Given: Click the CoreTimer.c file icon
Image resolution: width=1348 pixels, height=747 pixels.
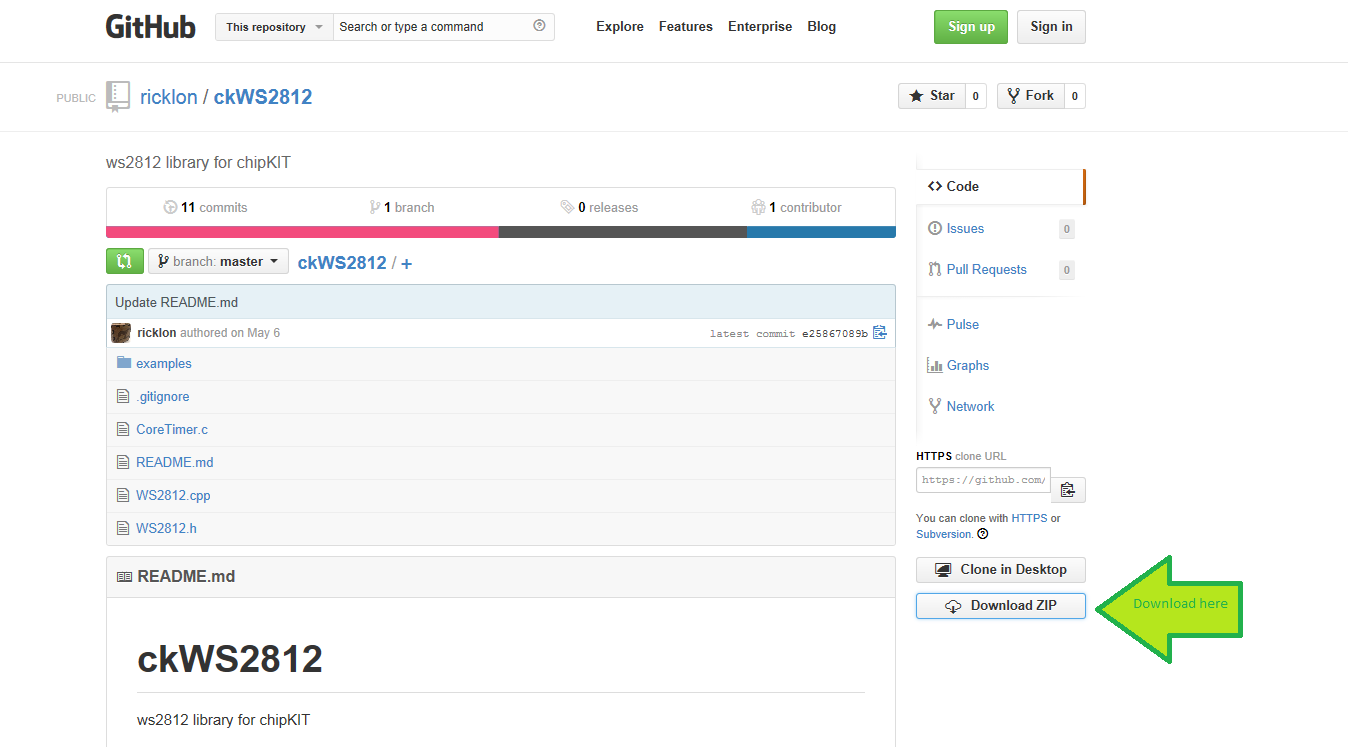Looking at the screenshot, I should pos(124,429).
